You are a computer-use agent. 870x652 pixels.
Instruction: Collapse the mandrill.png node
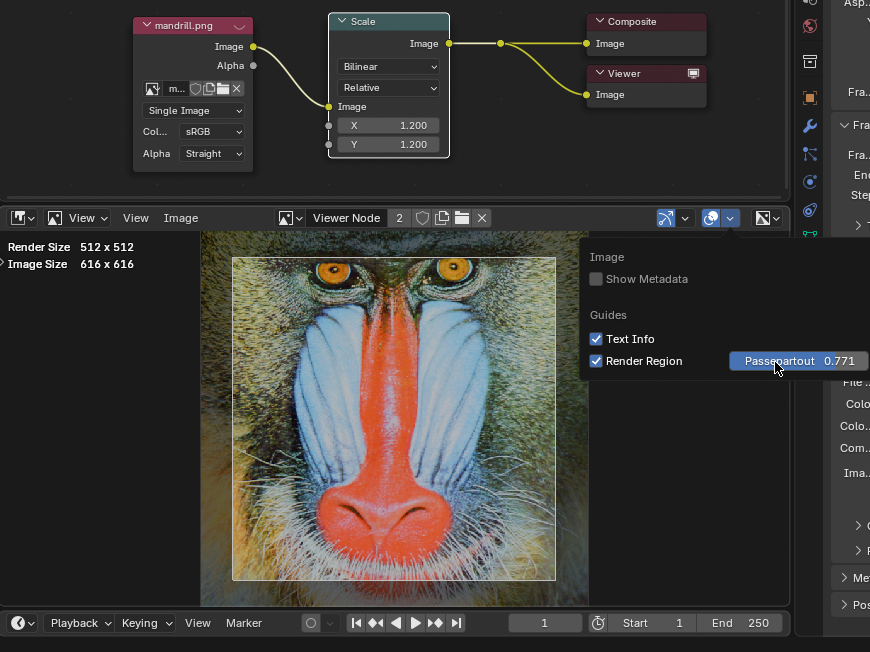(146, 25)
